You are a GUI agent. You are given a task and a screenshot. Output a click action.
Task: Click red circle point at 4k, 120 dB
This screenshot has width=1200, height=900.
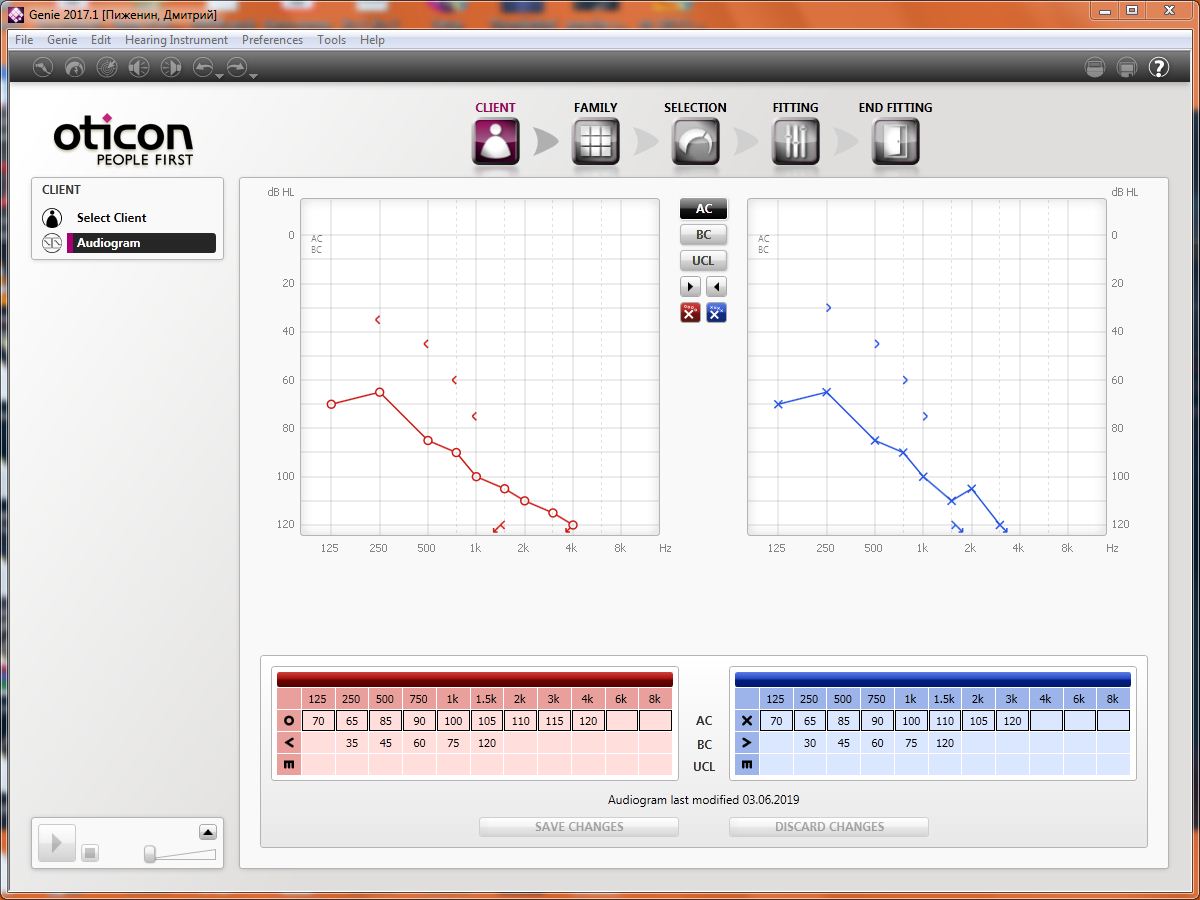click(573, 524)
